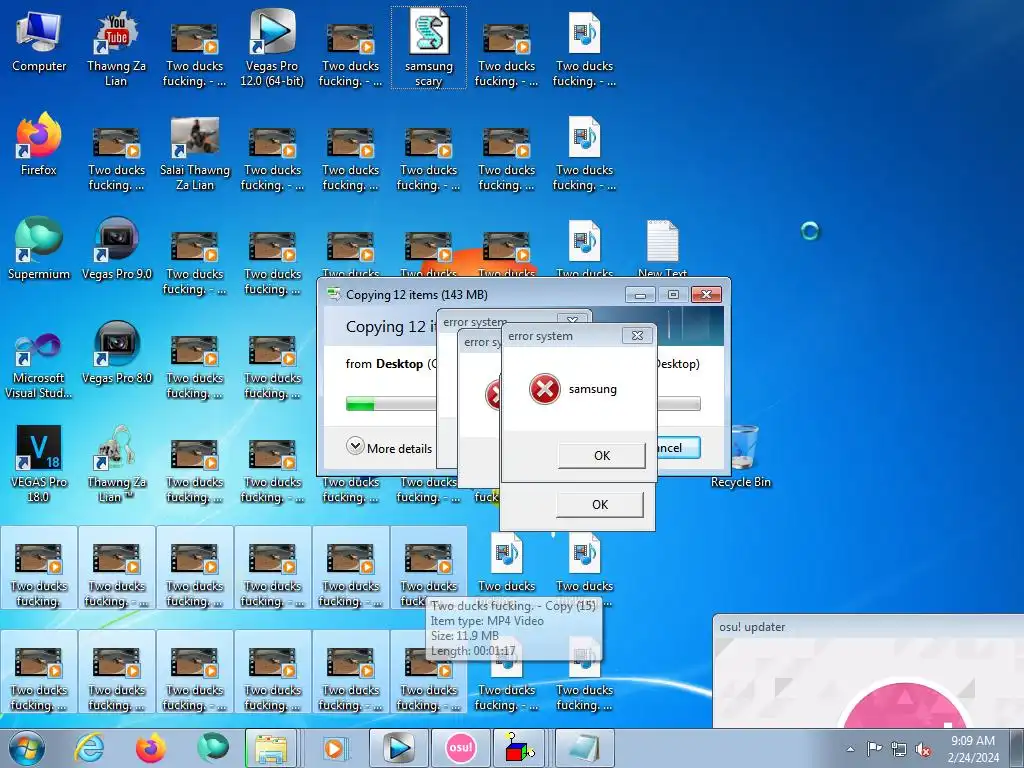Select the samsung scary script file
Screen dimensions: 1024x768
tap(428, 48)
